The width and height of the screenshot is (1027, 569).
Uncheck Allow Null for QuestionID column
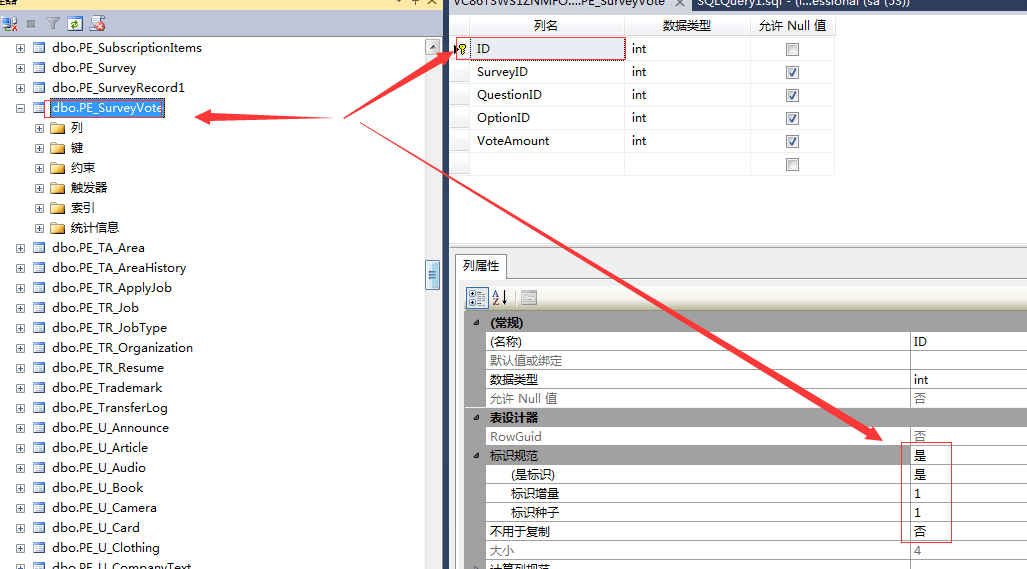[792, 95]
